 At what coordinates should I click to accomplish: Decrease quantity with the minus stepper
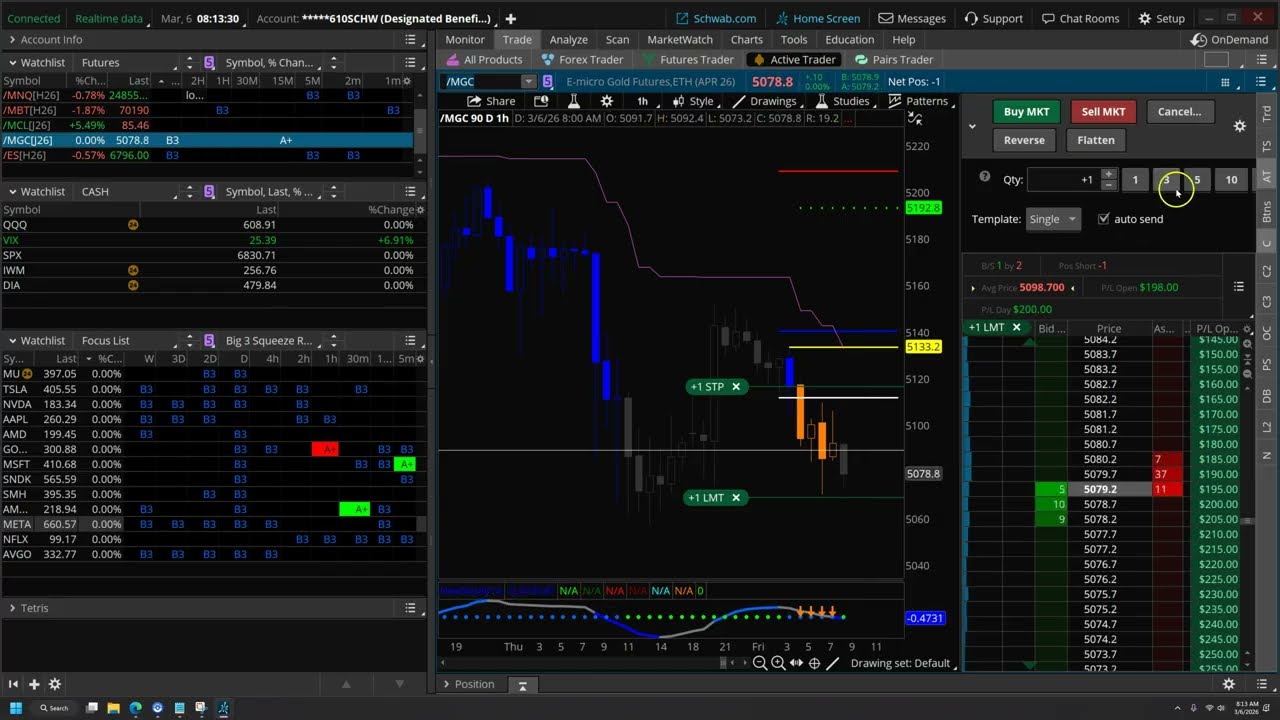pyautogui.click(x=1108, y=185)
